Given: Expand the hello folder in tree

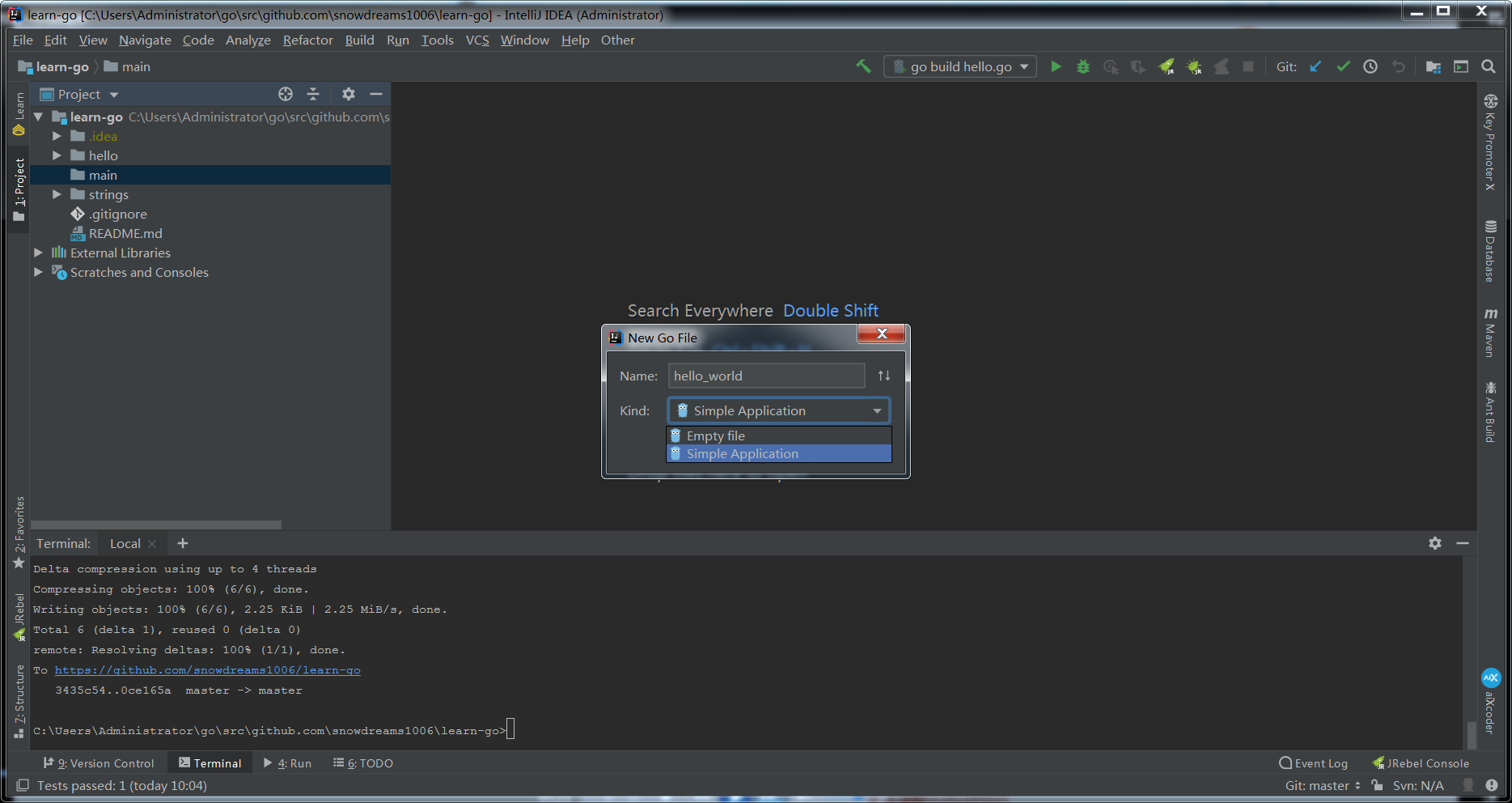Looking at the screenshot, I should (57, 155).
